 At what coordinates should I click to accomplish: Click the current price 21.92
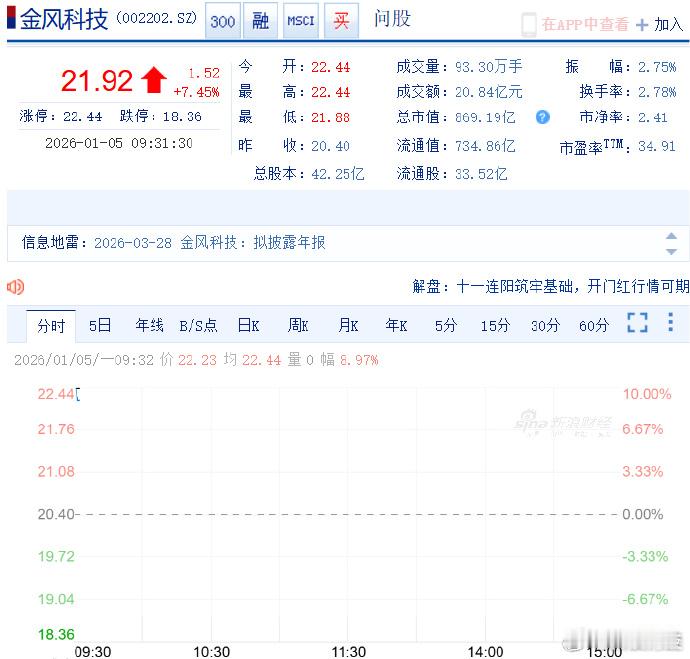pyautogui.click(x=96, y=81)
